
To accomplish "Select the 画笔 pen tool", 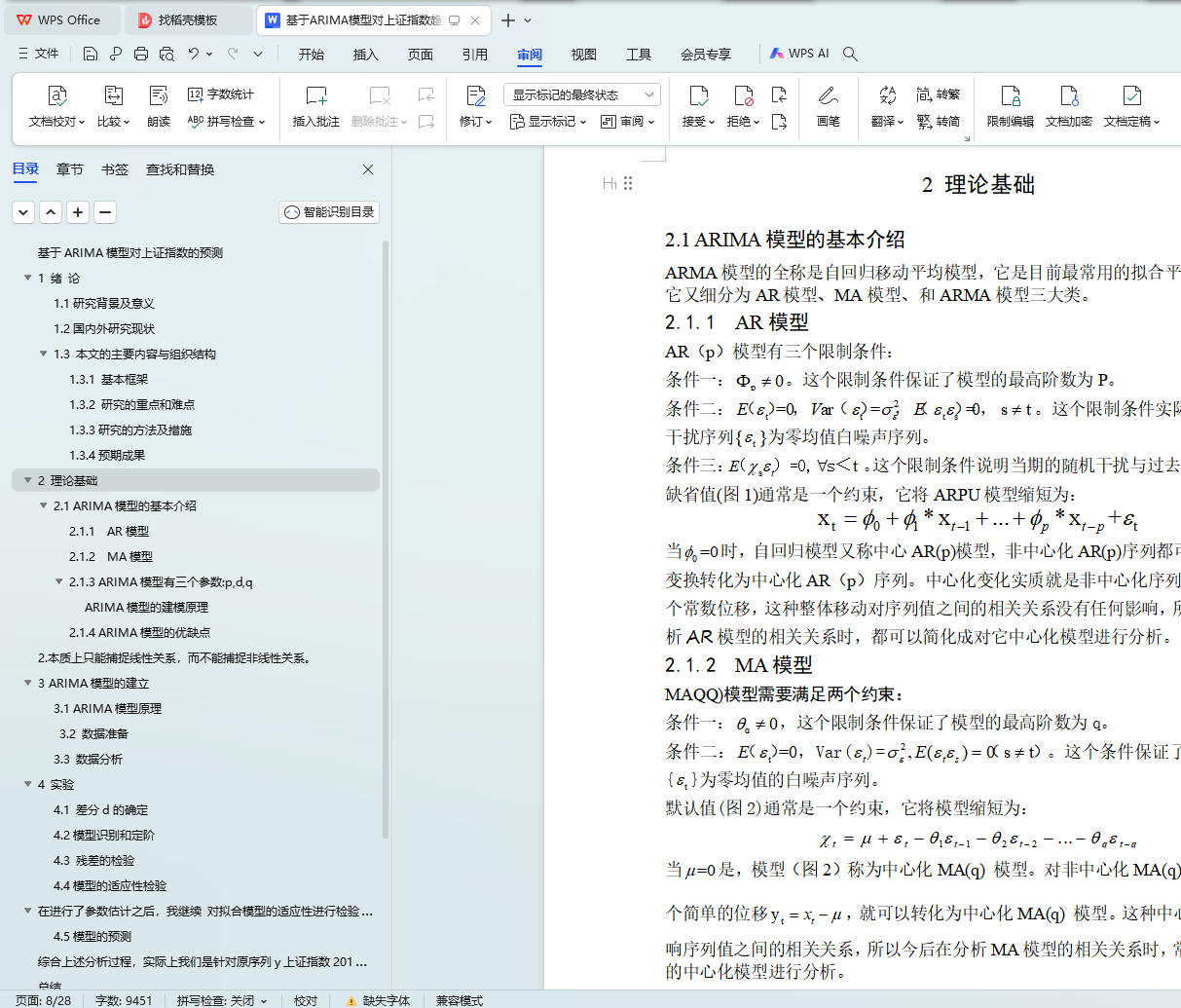I will [829, 107].
